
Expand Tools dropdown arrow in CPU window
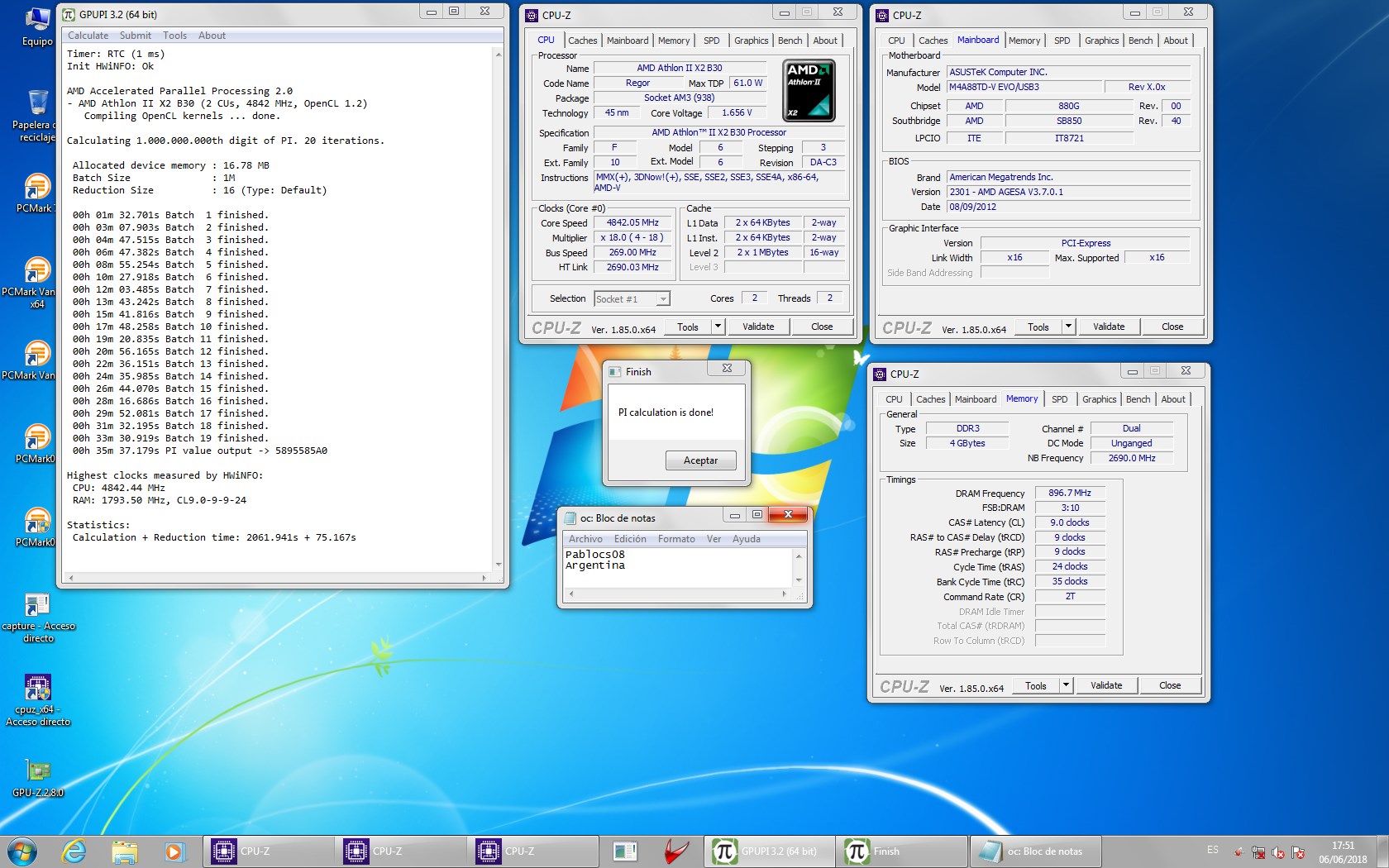pos(718,327)
